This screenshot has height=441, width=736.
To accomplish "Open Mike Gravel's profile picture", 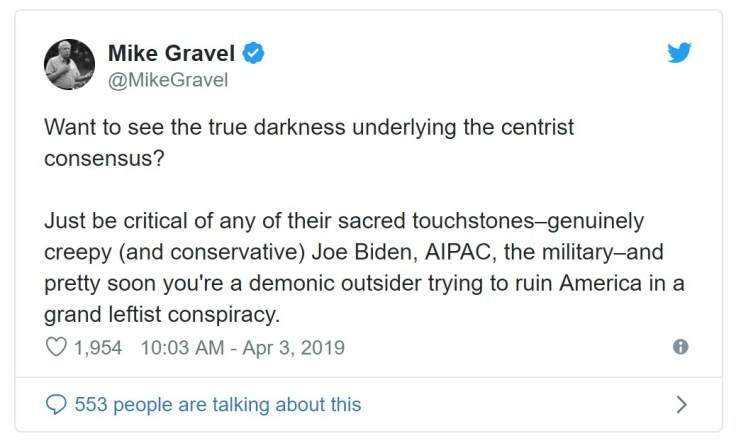I will click(70, 64).
